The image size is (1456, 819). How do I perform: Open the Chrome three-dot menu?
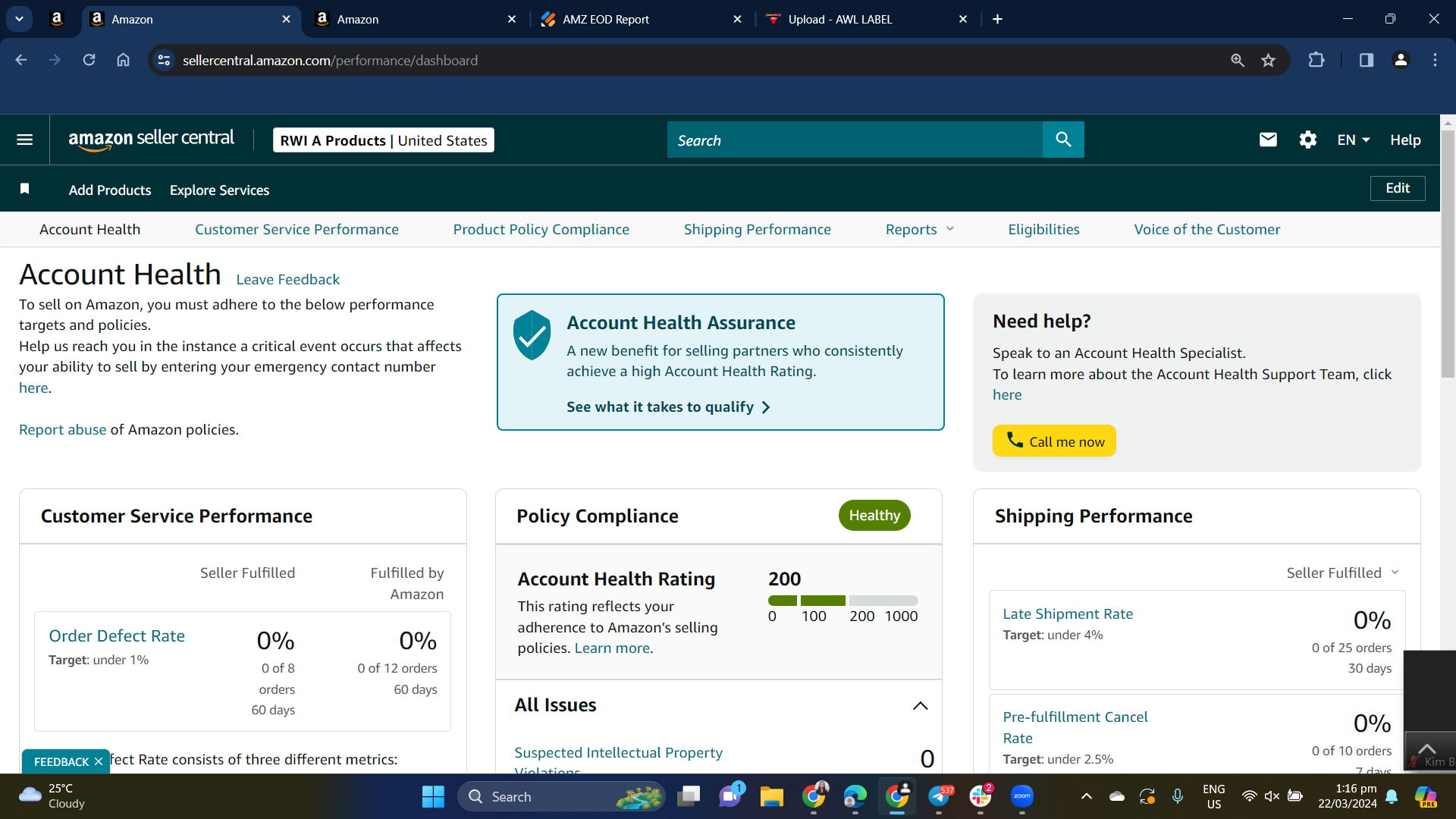(1435, 60)
